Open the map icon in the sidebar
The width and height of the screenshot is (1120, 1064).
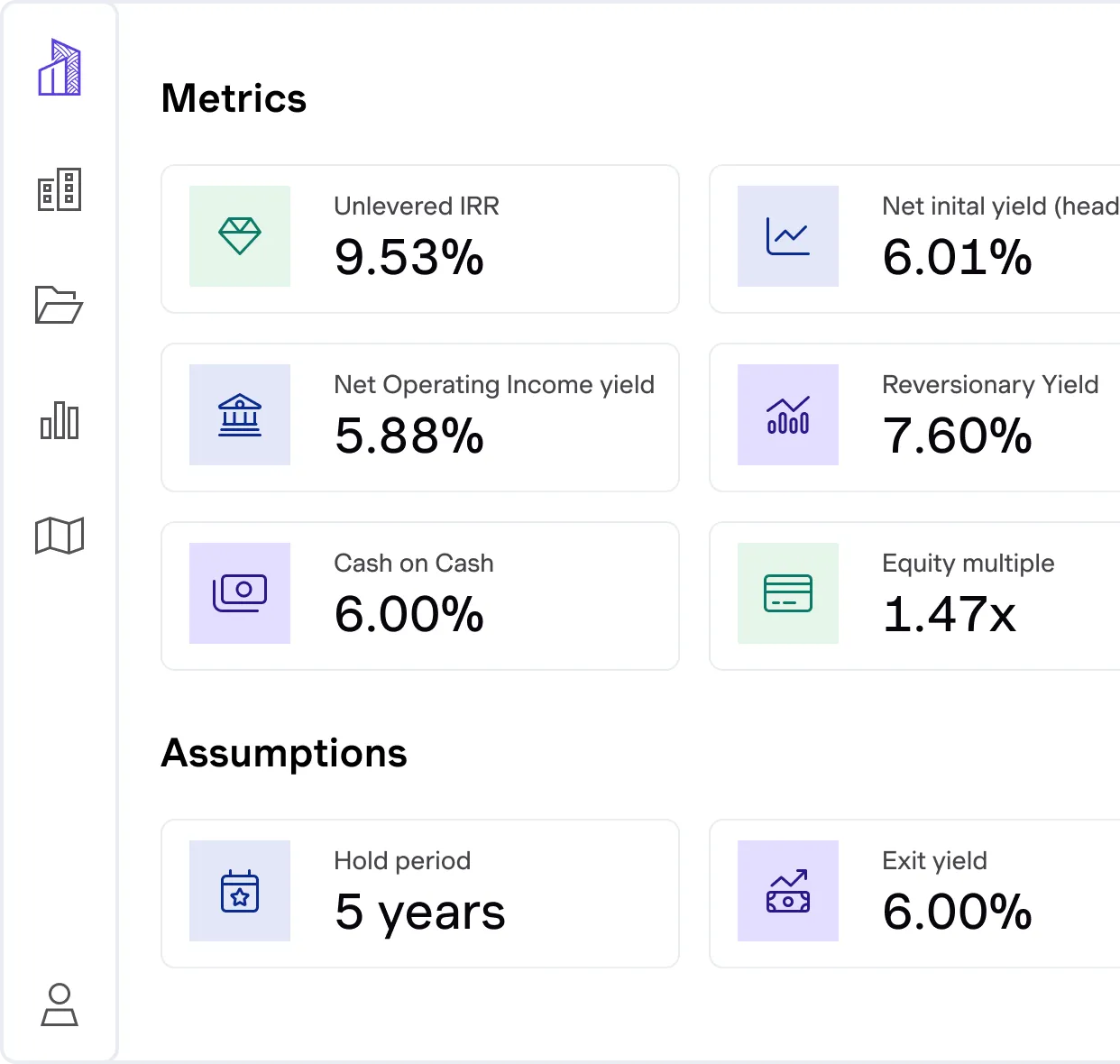tap(60, 535)
